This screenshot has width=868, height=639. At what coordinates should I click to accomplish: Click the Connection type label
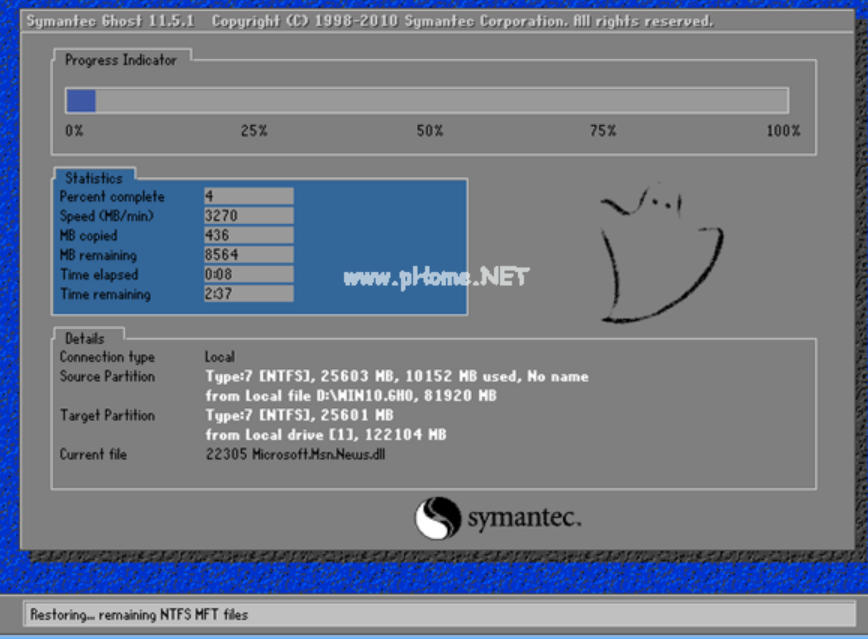(107, 357)
